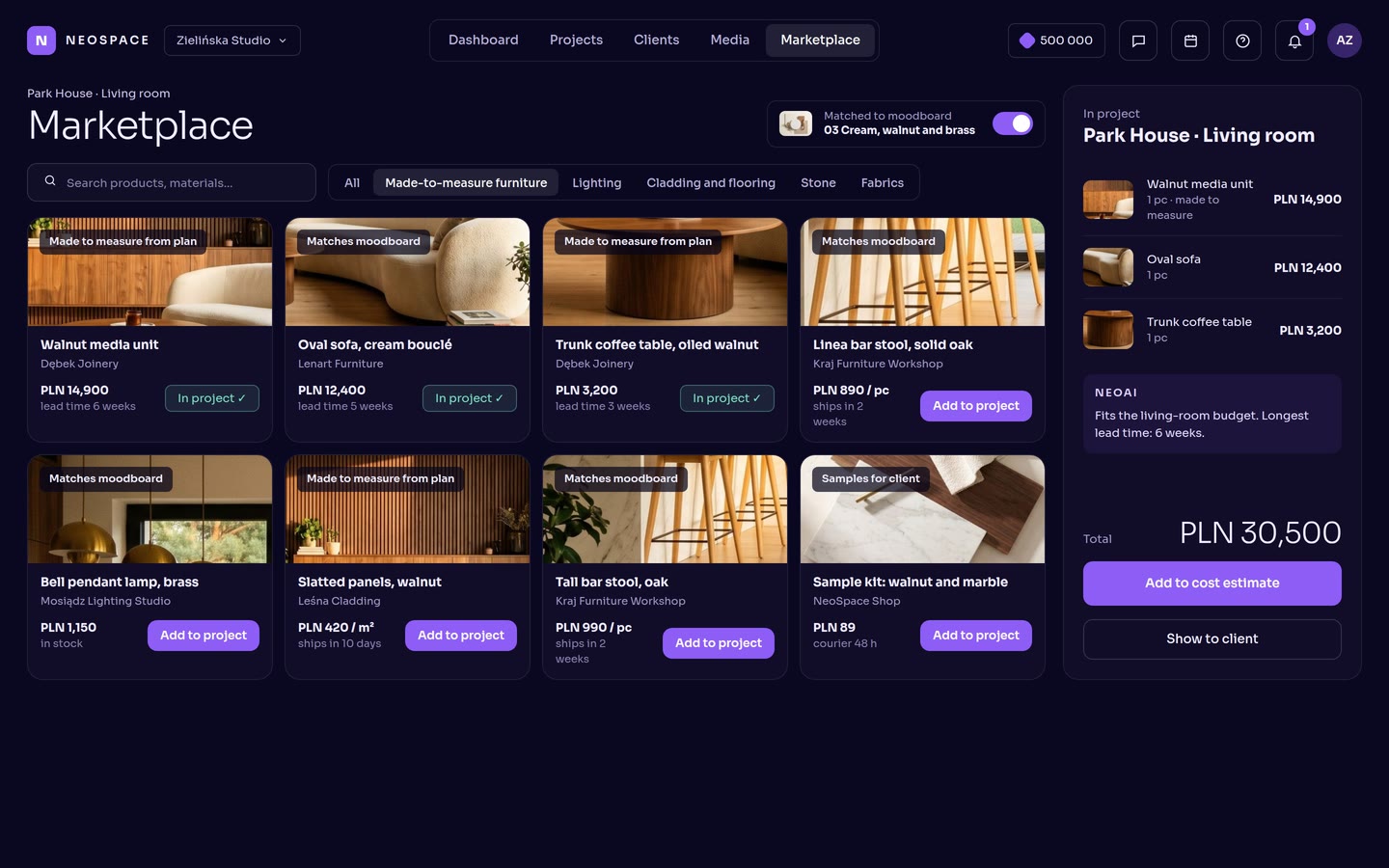Add Sample kit to project

(x=976, y=636)
